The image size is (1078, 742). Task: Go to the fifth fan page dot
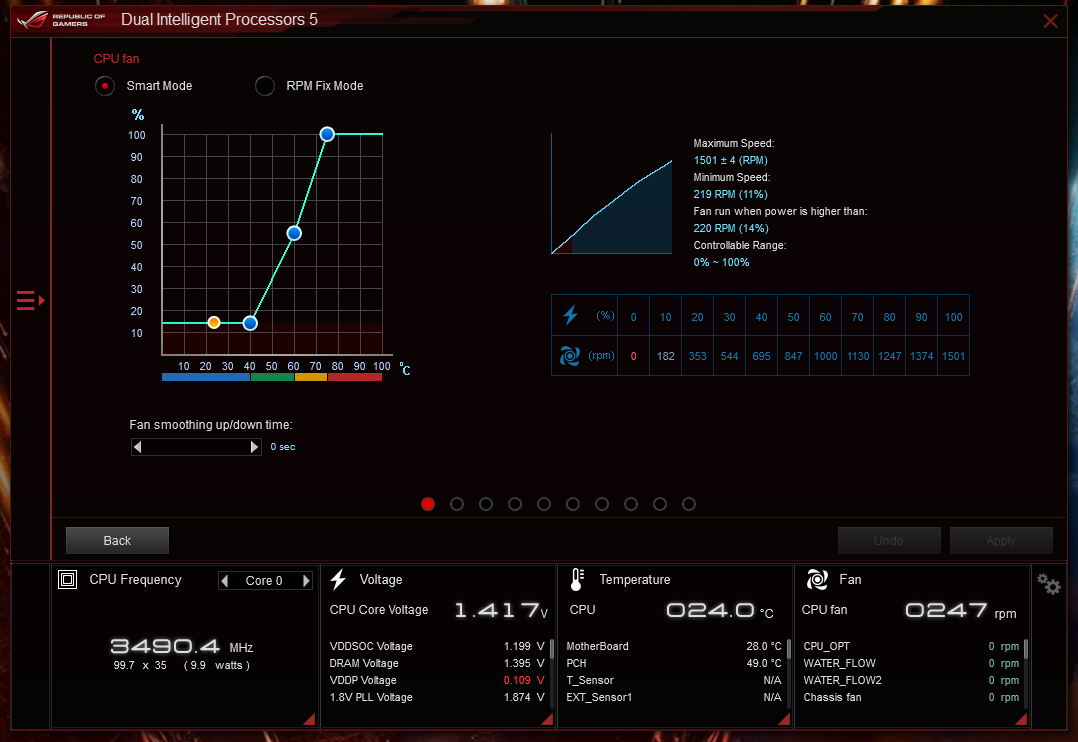544,504
